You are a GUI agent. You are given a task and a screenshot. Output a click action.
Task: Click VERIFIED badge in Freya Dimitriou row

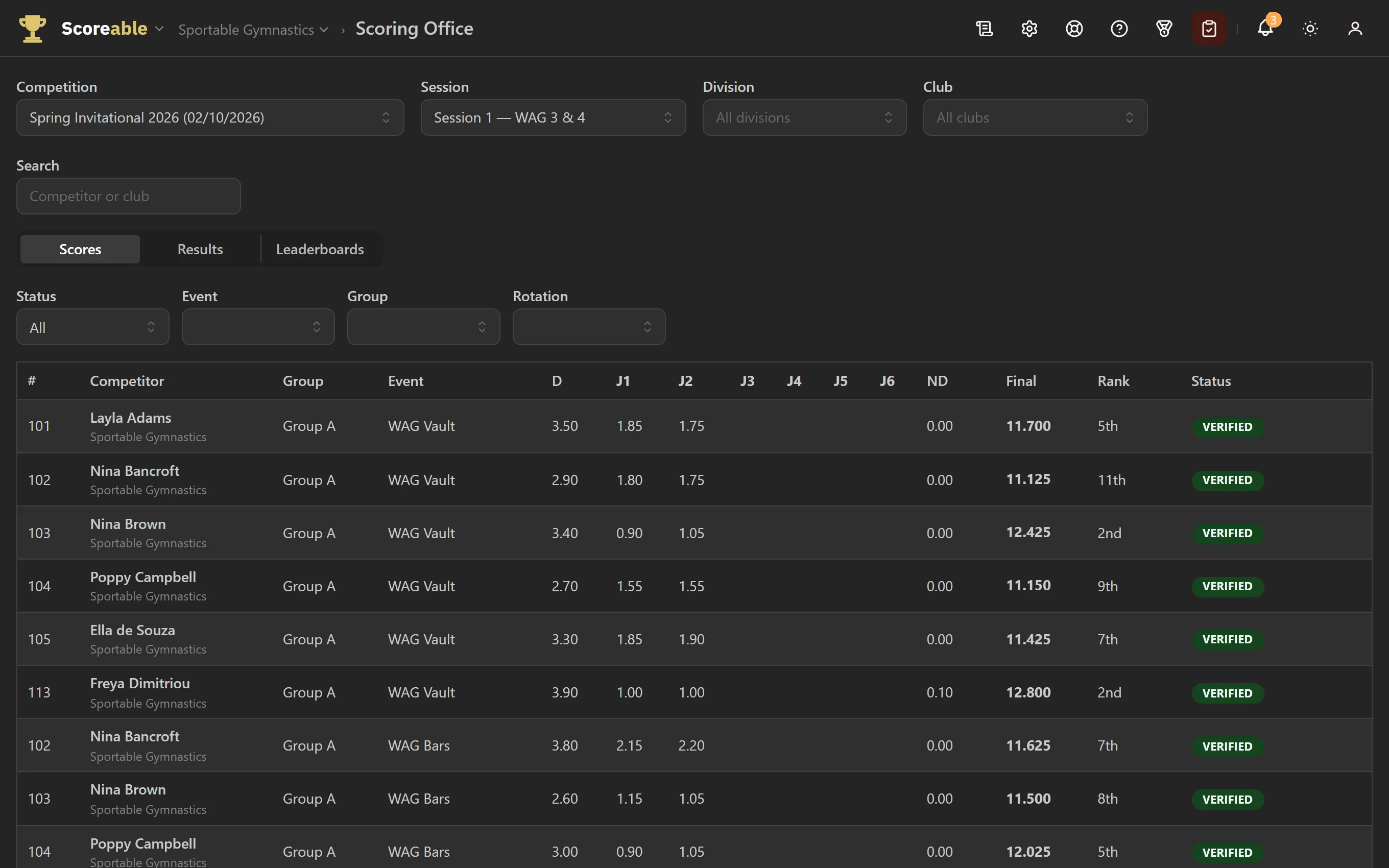[1227, 693]
